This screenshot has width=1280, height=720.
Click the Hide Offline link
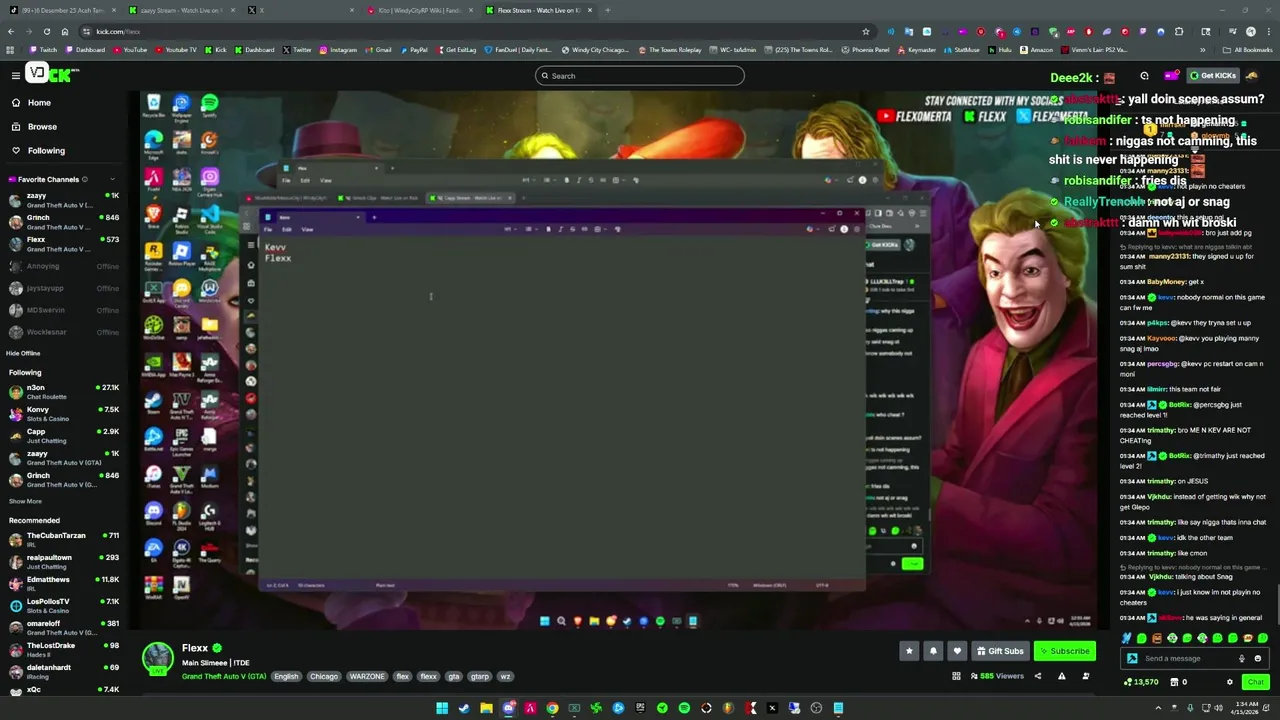pyautogui.click(x=23, y=353)
